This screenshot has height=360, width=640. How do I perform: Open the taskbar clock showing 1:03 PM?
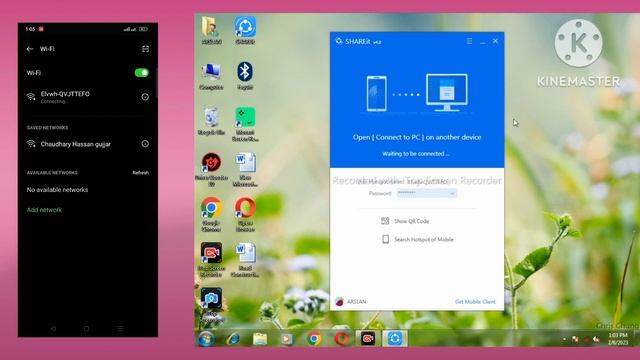[618, 339]
